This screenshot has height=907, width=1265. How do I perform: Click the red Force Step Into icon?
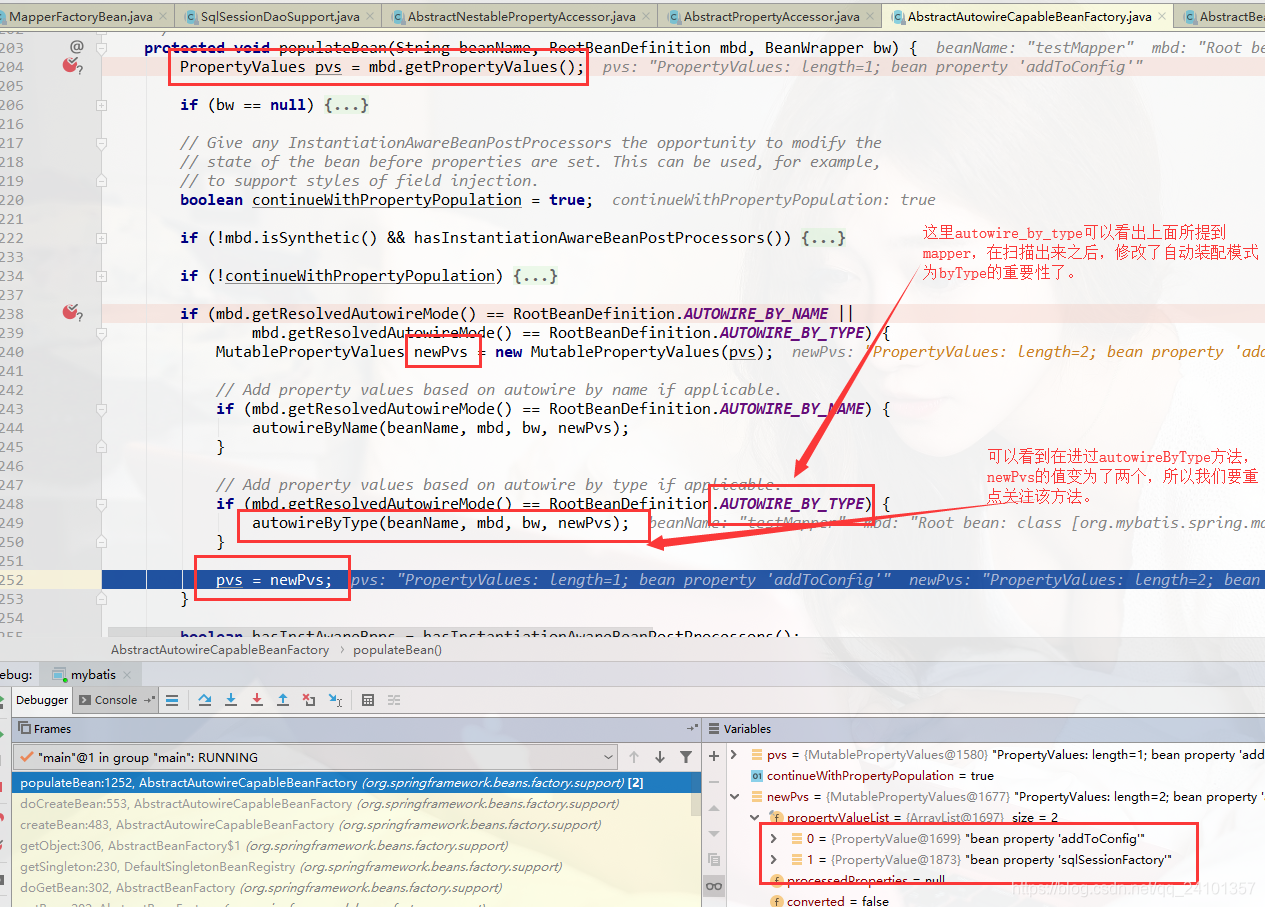pyautogui.click(x=257, y=700)
